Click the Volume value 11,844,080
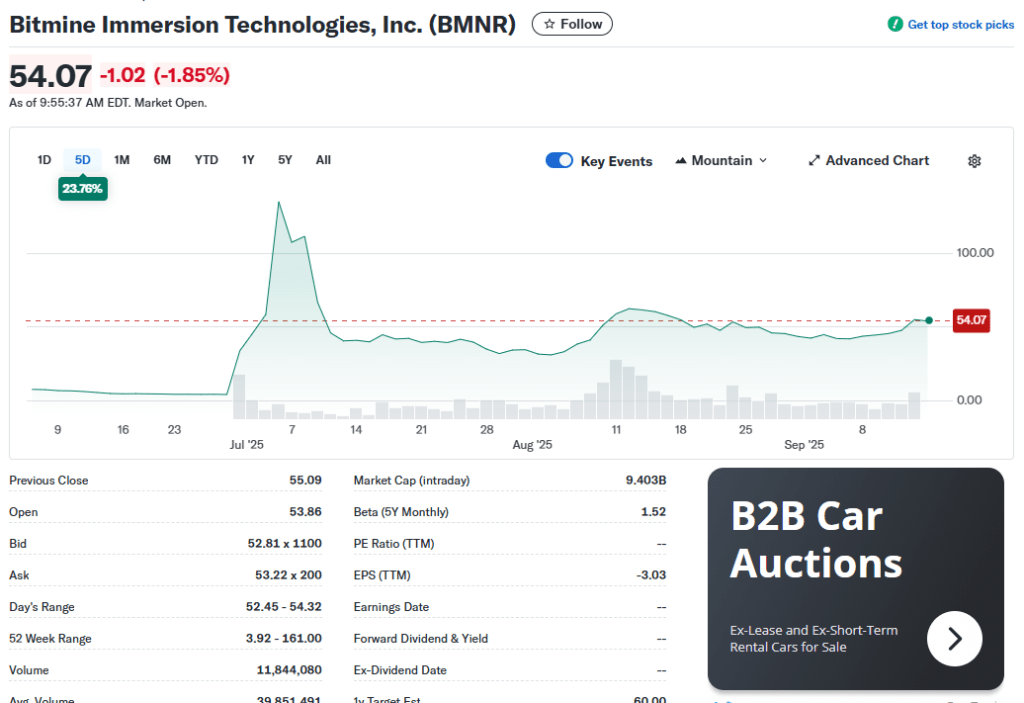 pos(289,670)
